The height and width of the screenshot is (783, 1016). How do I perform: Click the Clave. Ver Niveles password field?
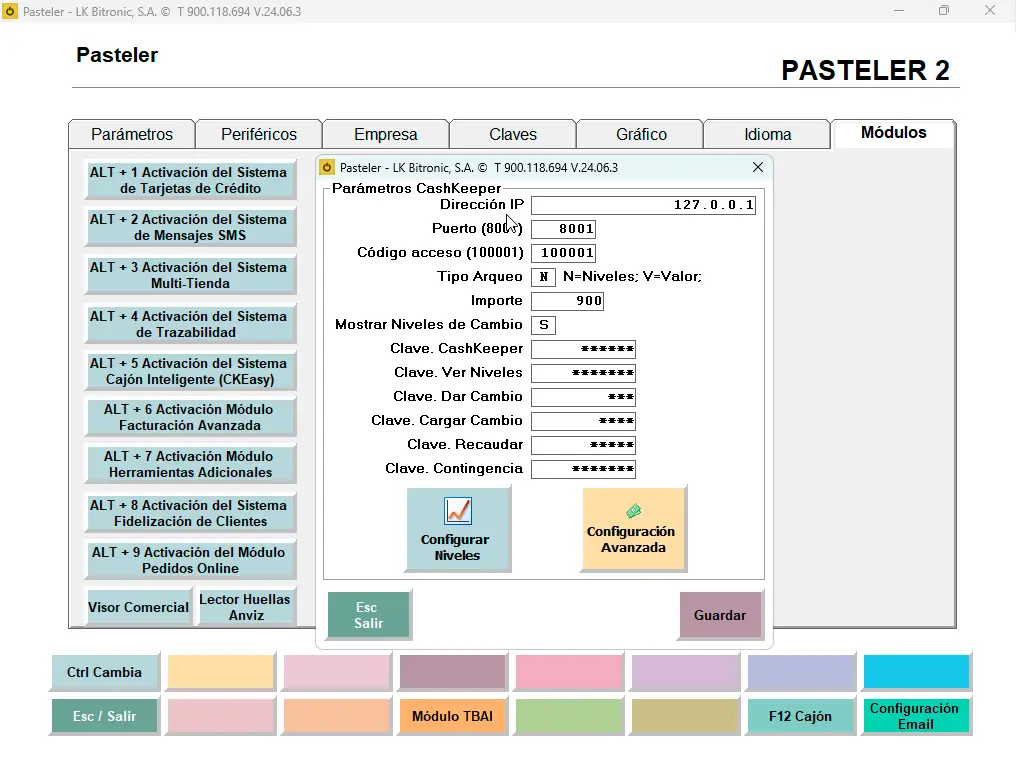pos(583,373)
